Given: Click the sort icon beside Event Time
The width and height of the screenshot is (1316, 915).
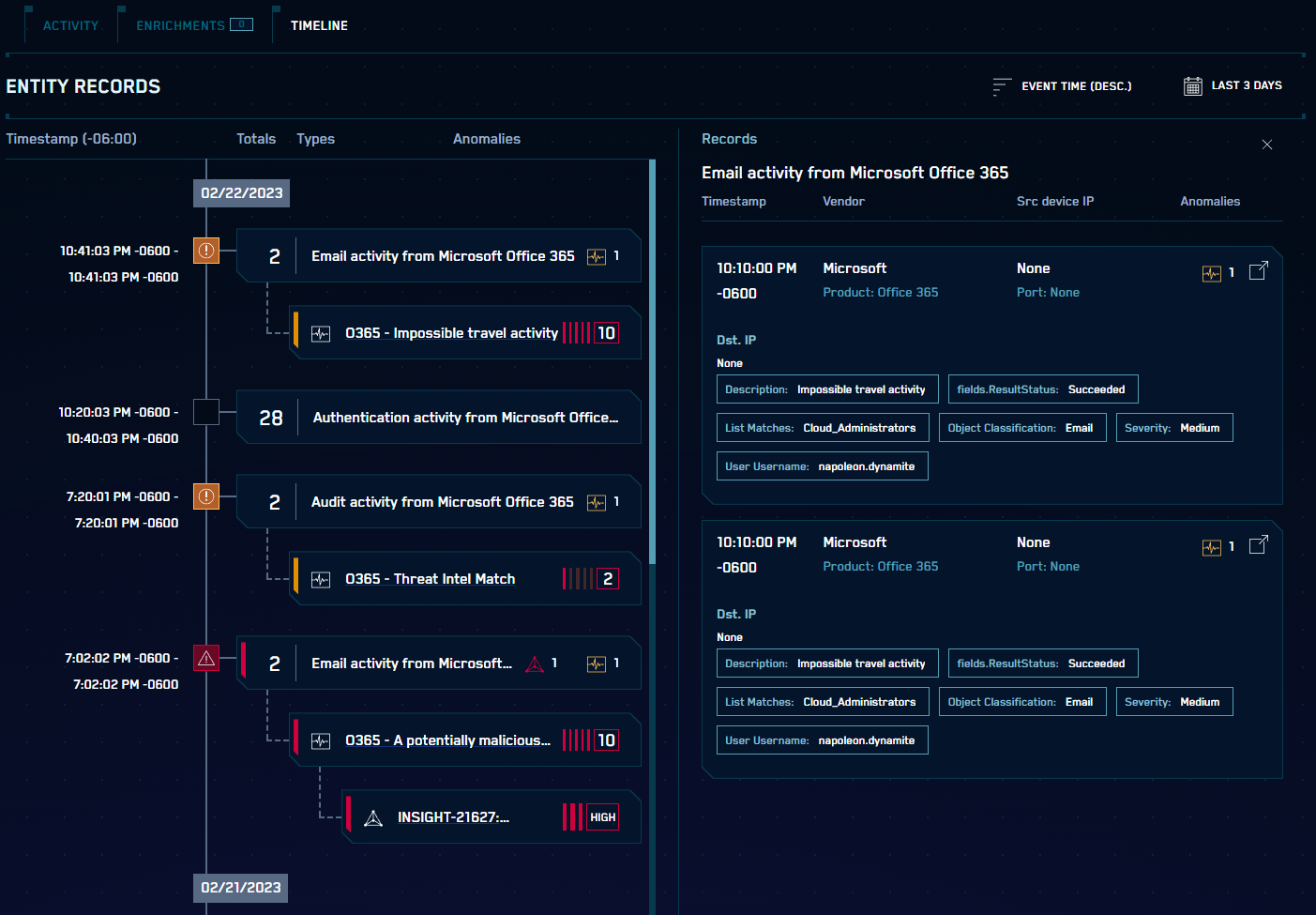Looking at the screenshot, I should pyautogui.click(x=1002, y=86).
